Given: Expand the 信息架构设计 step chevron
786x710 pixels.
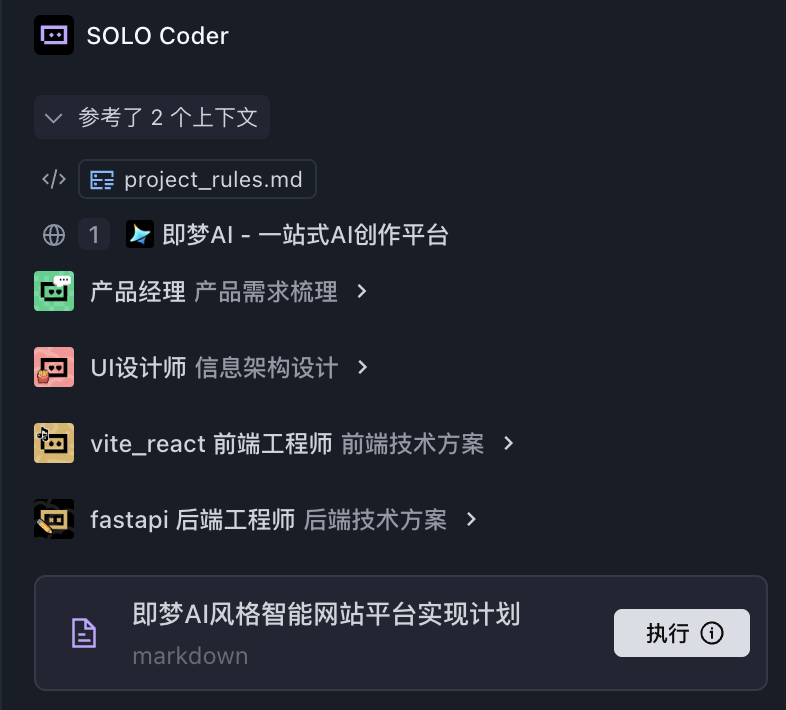Looking at the screenshot, I should pos(363,367).
